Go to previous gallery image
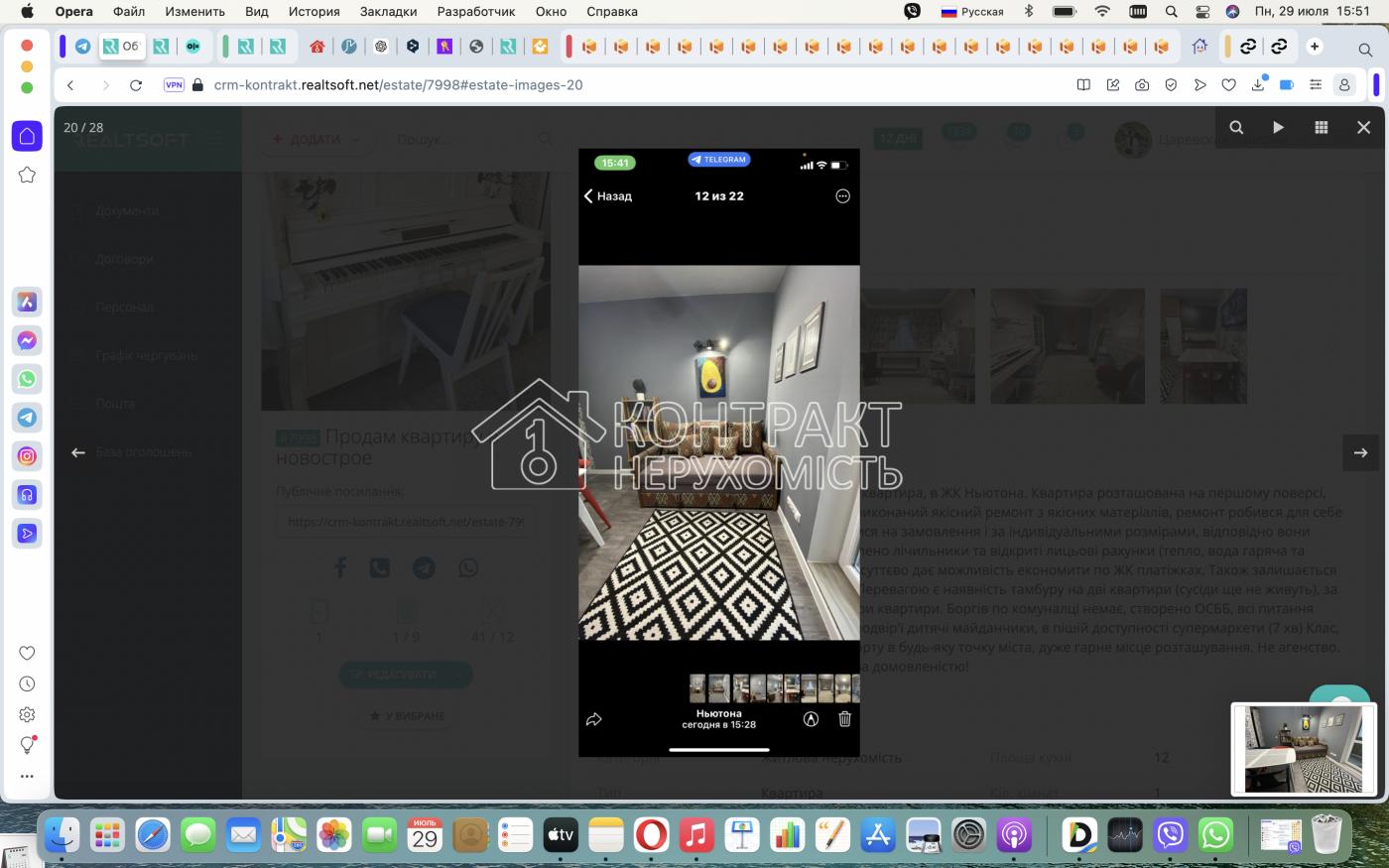This screenshot has height=868, width=1389. 78,452
